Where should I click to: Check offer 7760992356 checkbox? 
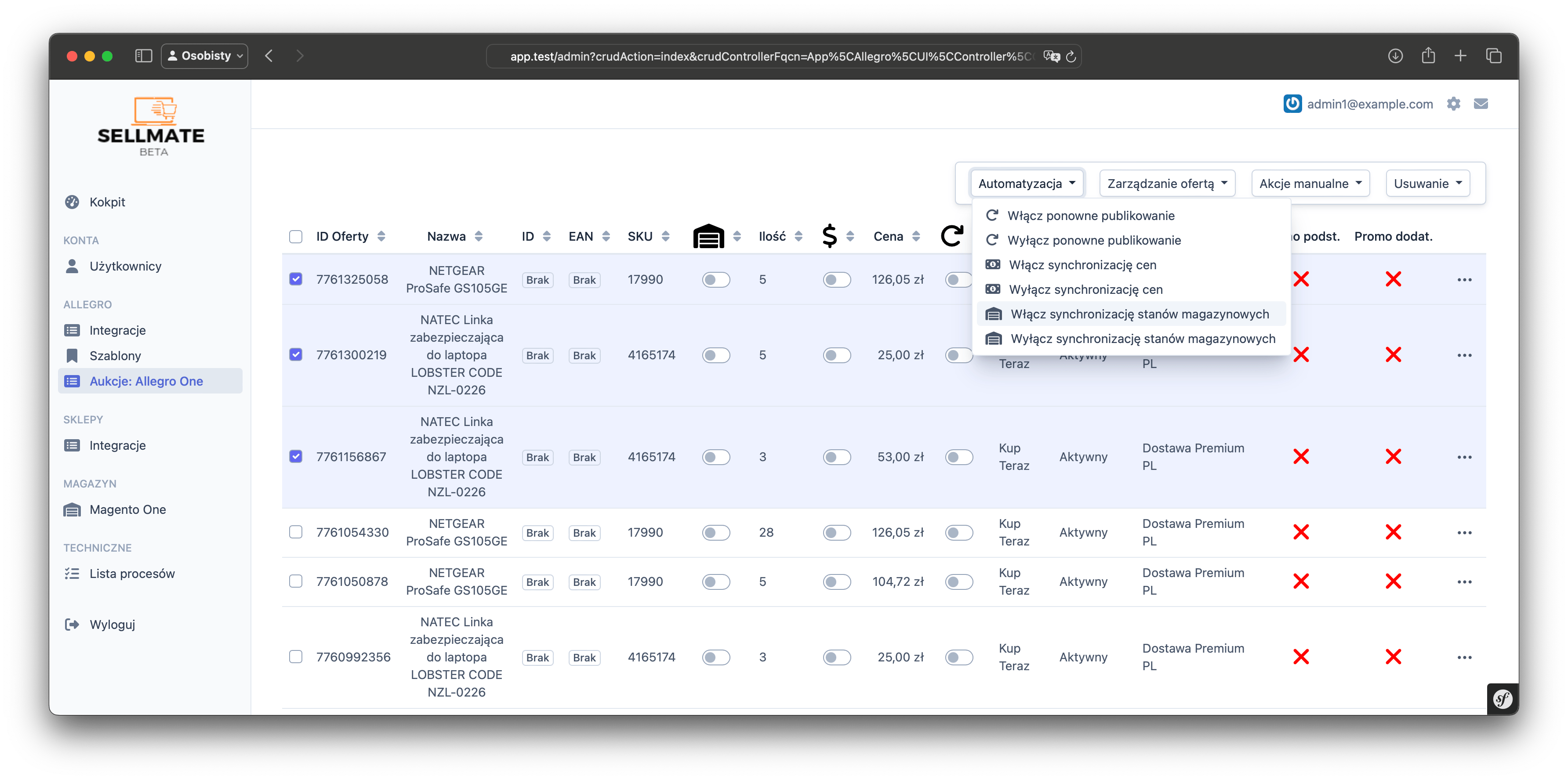pos(296,657)
